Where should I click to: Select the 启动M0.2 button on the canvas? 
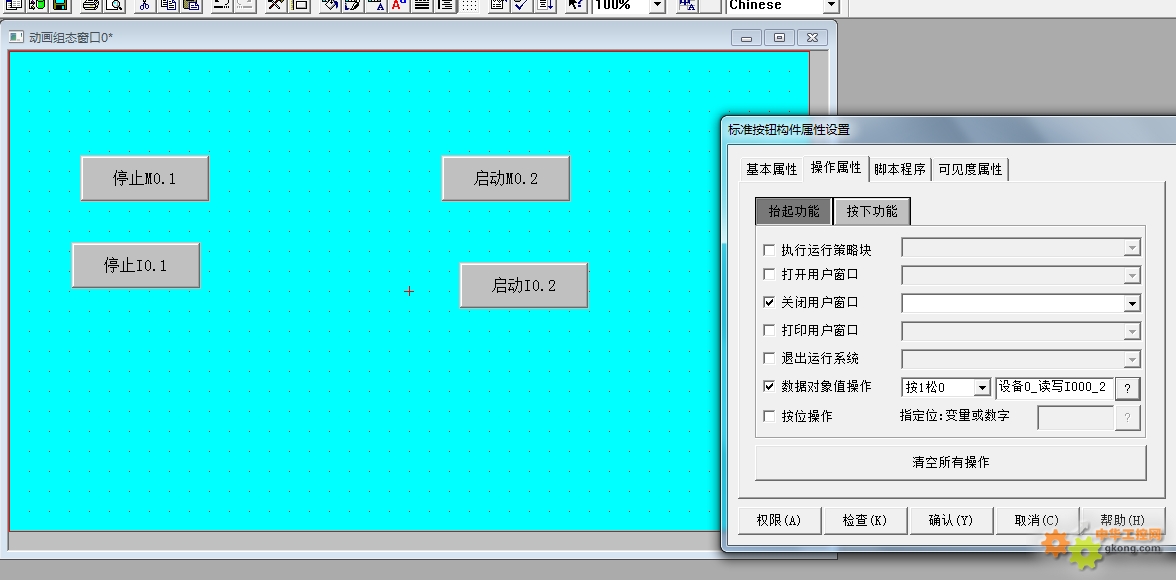pos(506,179)
